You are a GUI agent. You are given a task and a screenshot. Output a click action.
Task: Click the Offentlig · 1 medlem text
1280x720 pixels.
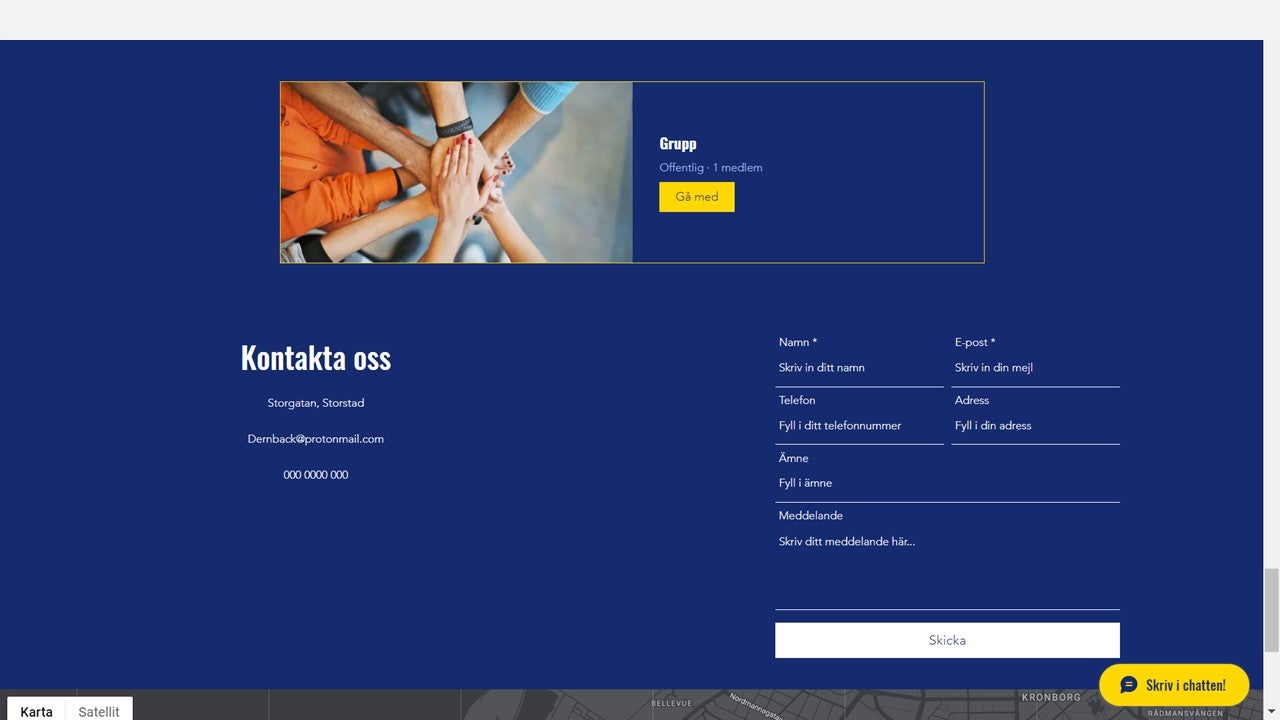[x=710, y=168]
